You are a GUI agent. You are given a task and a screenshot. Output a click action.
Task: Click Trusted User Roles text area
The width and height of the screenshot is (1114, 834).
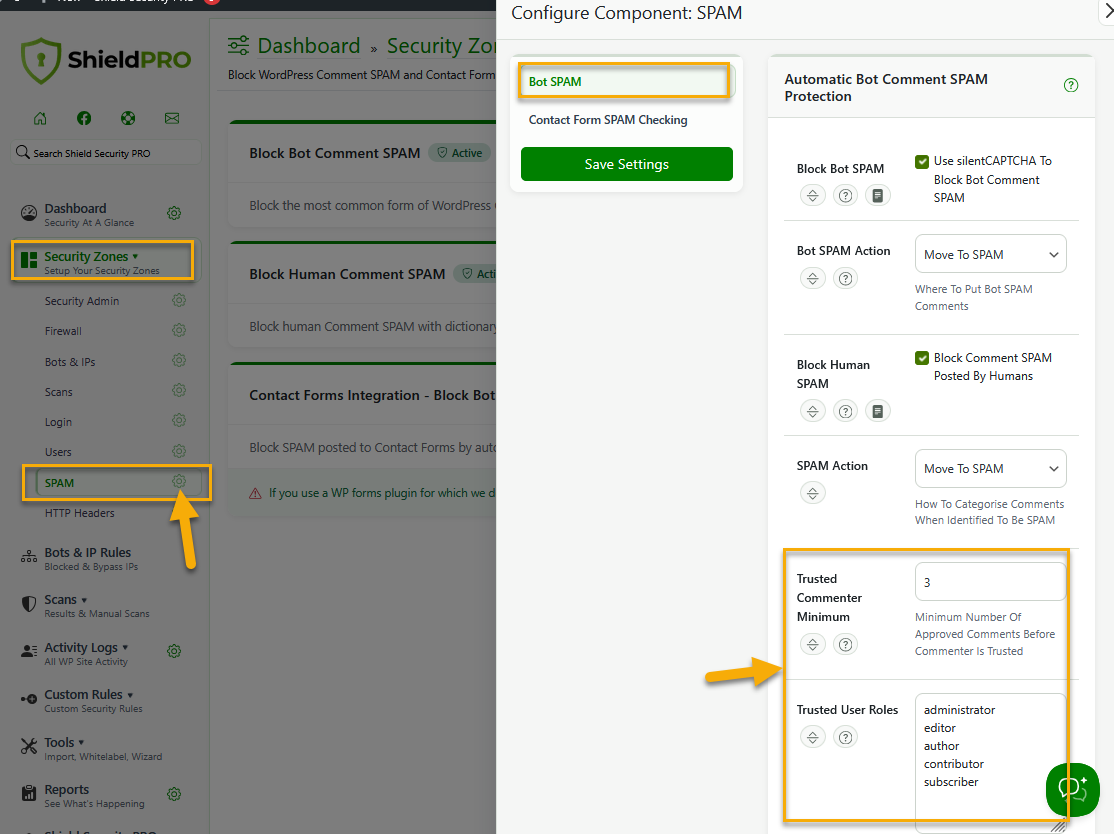click(990, 762)
